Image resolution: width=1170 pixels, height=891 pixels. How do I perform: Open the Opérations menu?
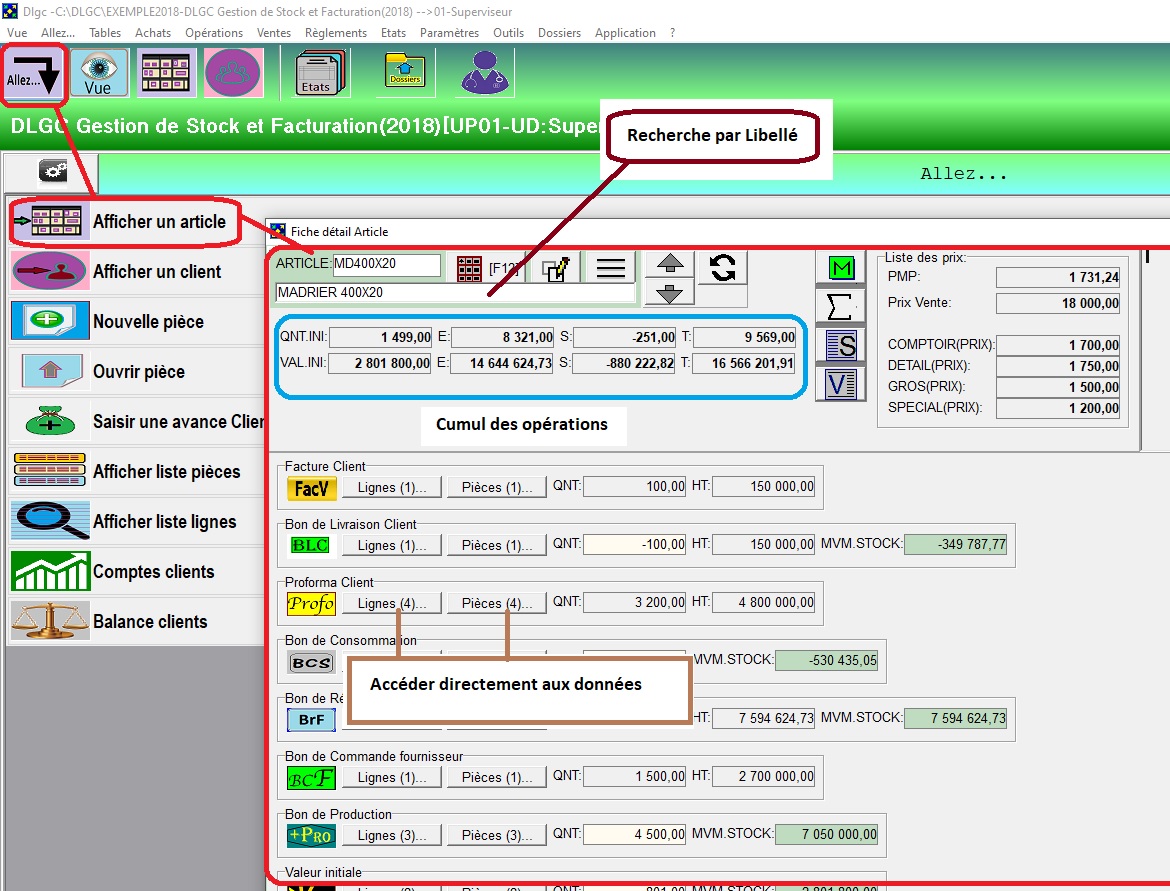coord(214,33)
